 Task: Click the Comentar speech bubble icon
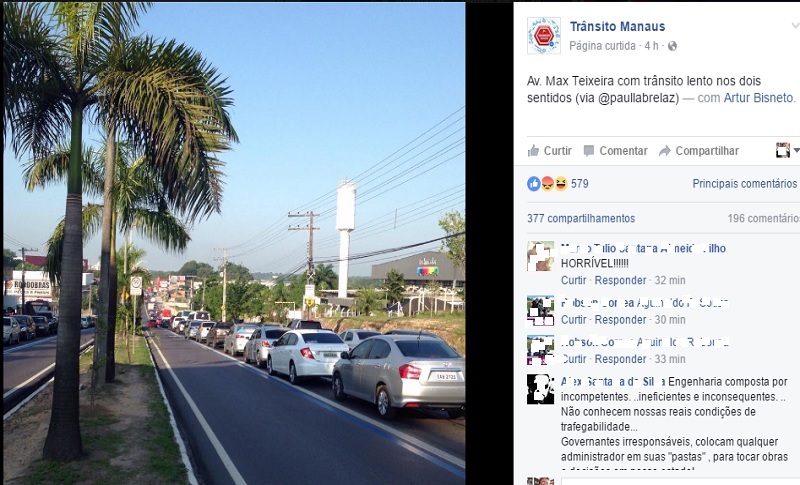click(x=589, y=150)
